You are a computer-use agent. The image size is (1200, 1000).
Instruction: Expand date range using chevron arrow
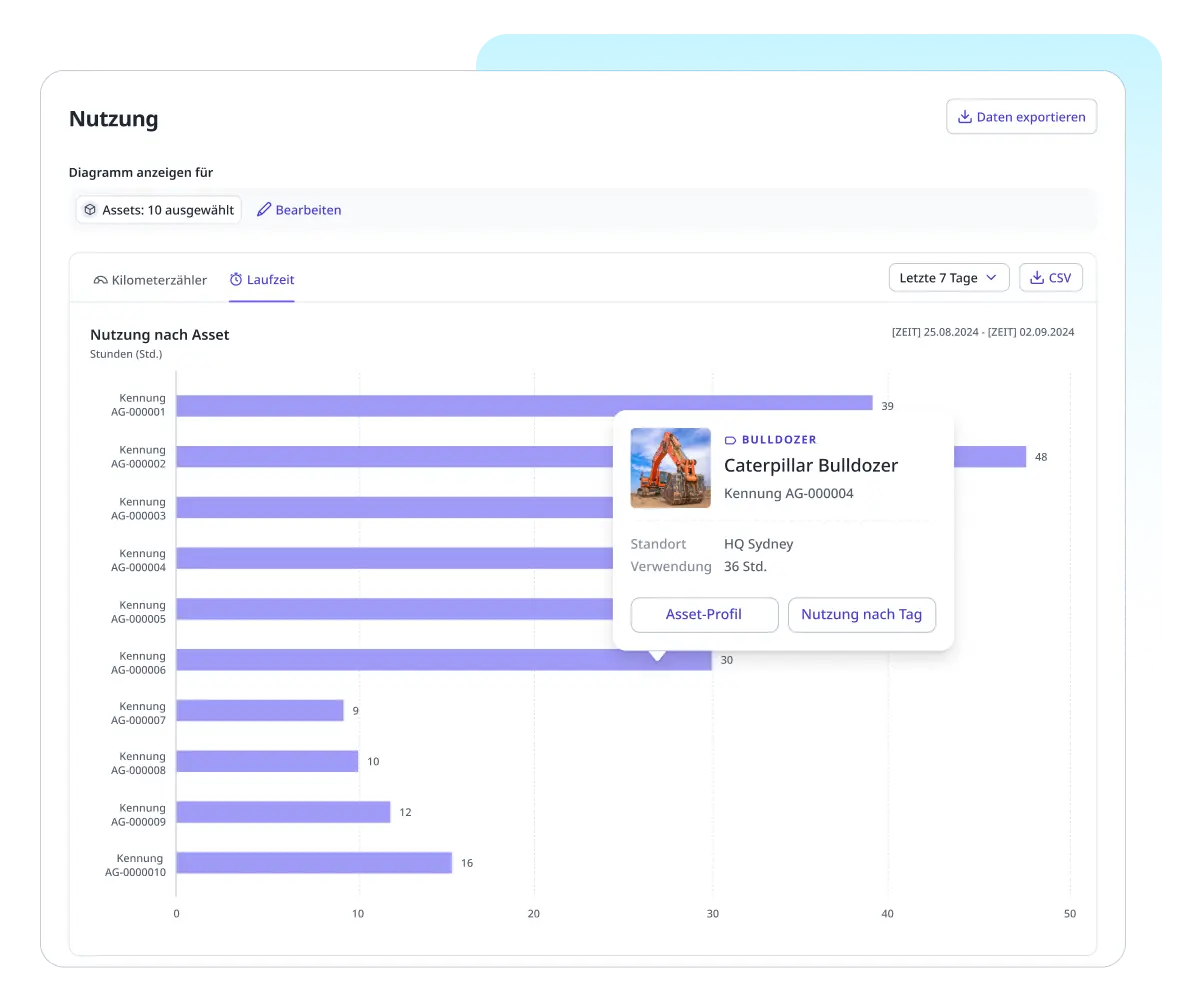click(991, 278)
